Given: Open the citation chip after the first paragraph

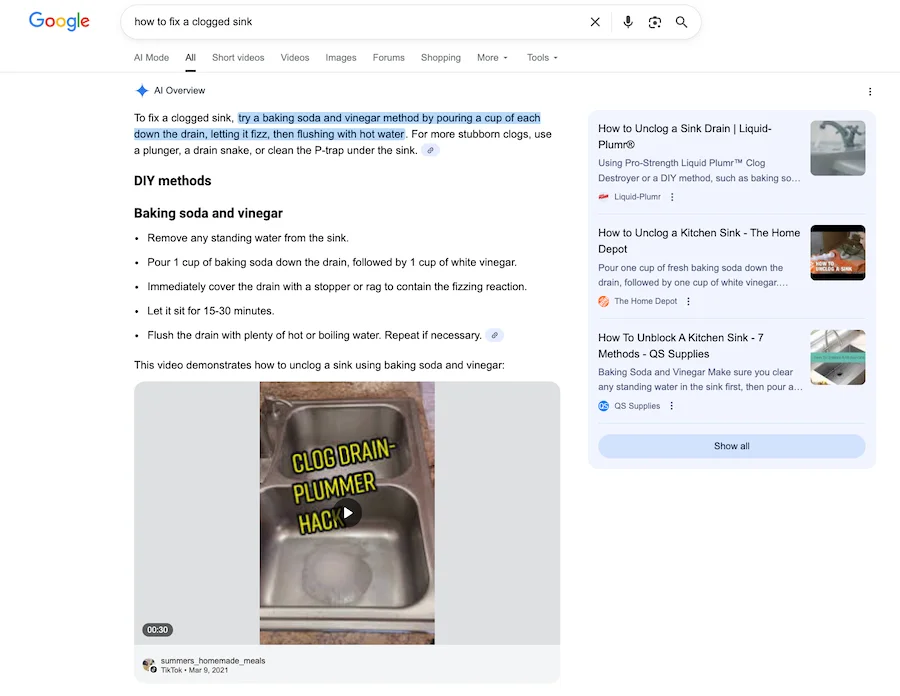Looking at the screenshot, I should click(430, 150).
